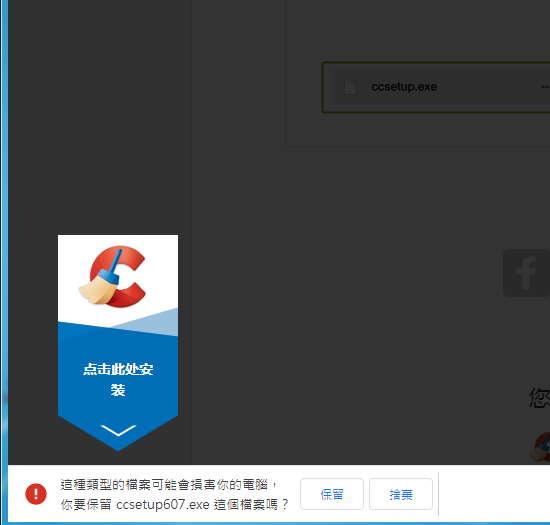Click the green-outlined ccsetup.exe download box
Image resolution: width=550 pixels, height=525 pixels.
(x=436, y=87)
